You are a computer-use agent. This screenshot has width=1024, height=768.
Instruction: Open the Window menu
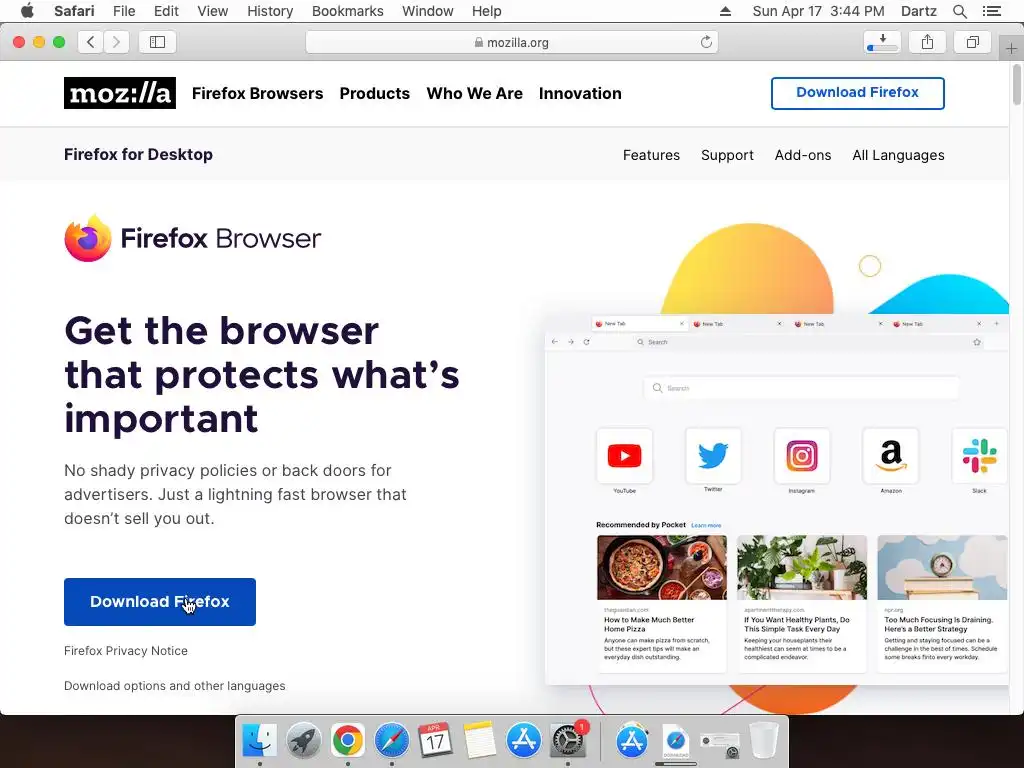[428, 11]
